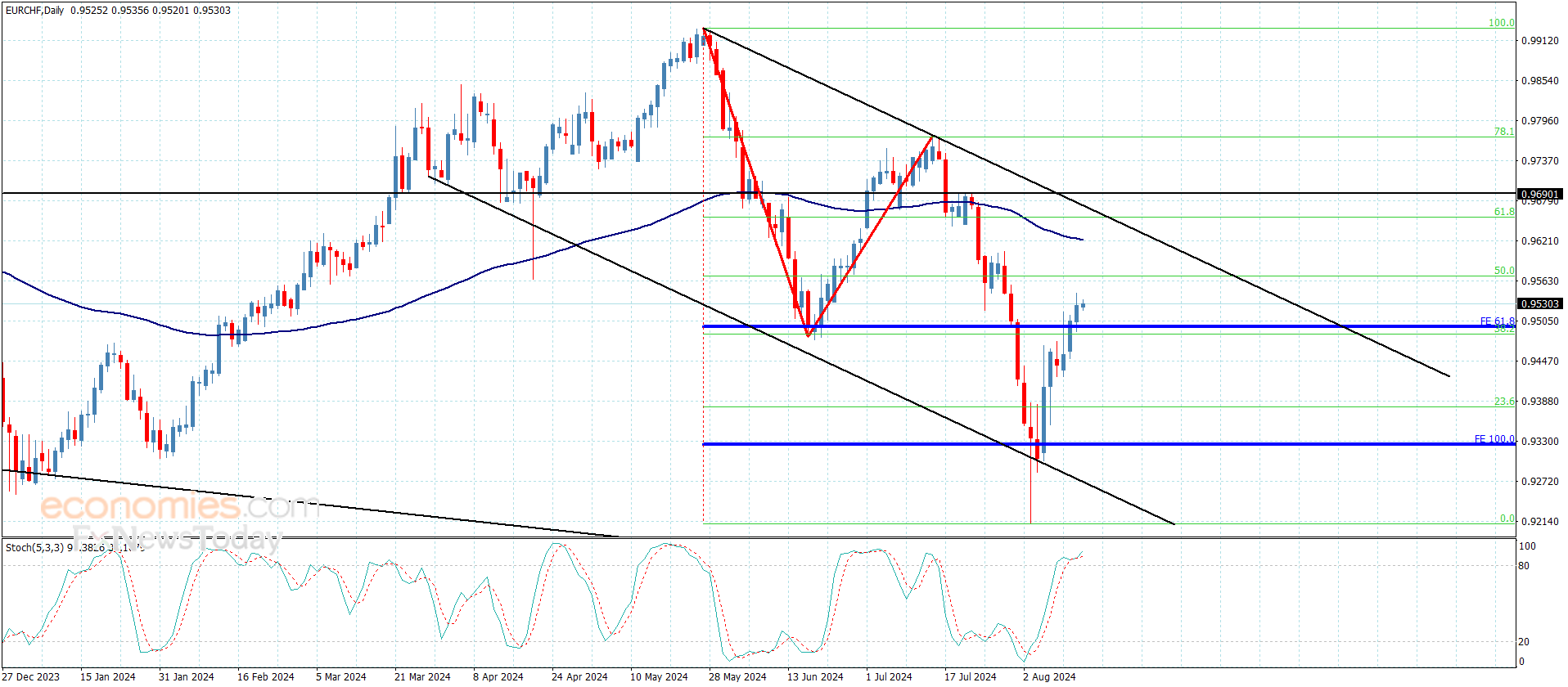Screen dimensions: 1568x687
Task: Click the current price tag 0.95303
Action: coord(1540,303)
